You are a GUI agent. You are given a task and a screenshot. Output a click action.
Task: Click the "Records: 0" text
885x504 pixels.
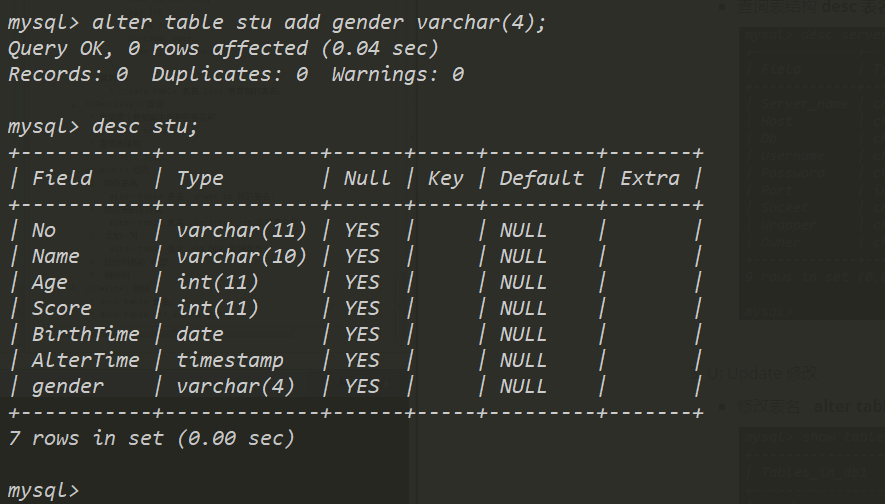(x=68, y=74)
